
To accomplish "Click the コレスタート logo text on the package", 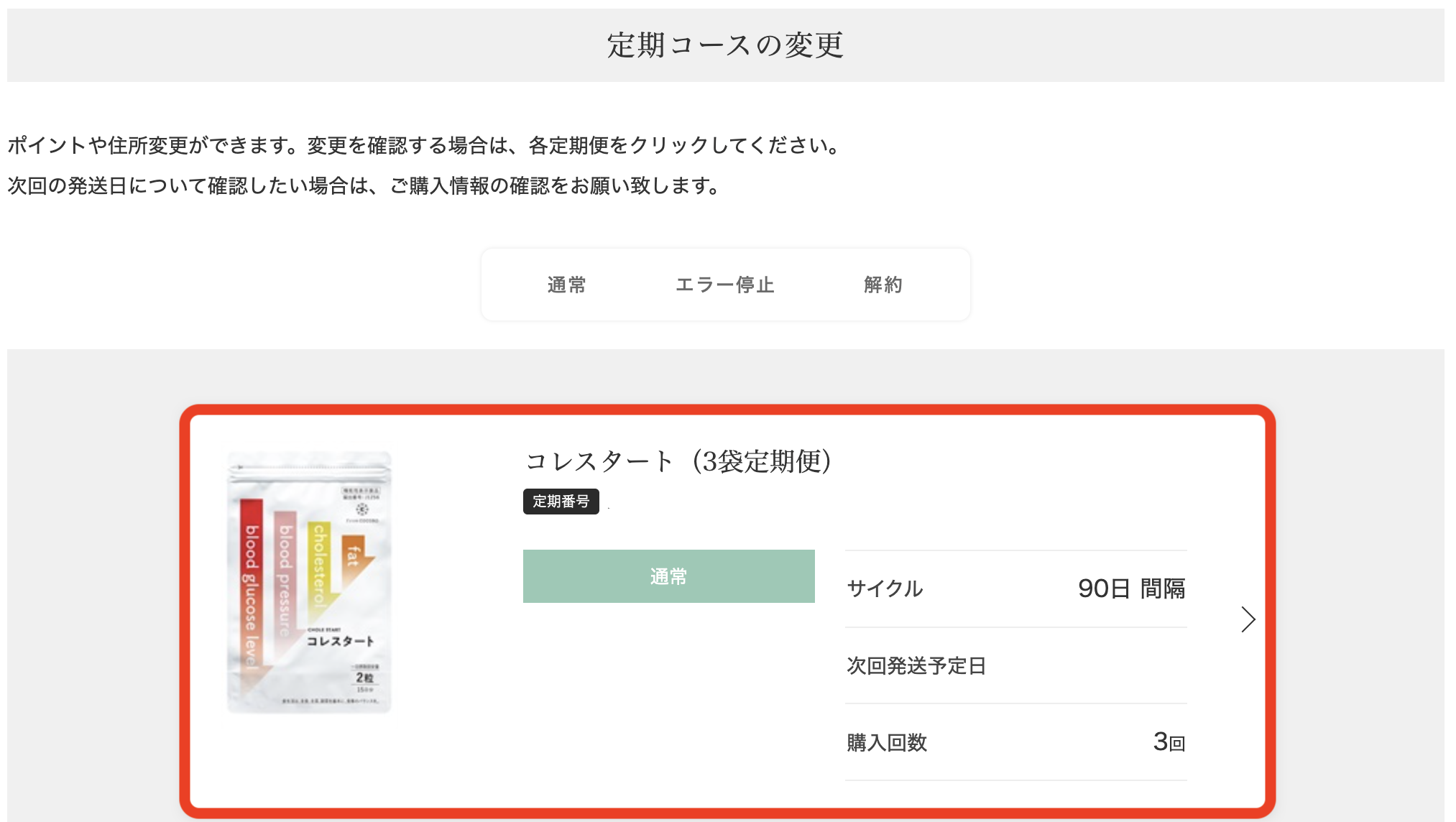I will (x=340, y=641).
